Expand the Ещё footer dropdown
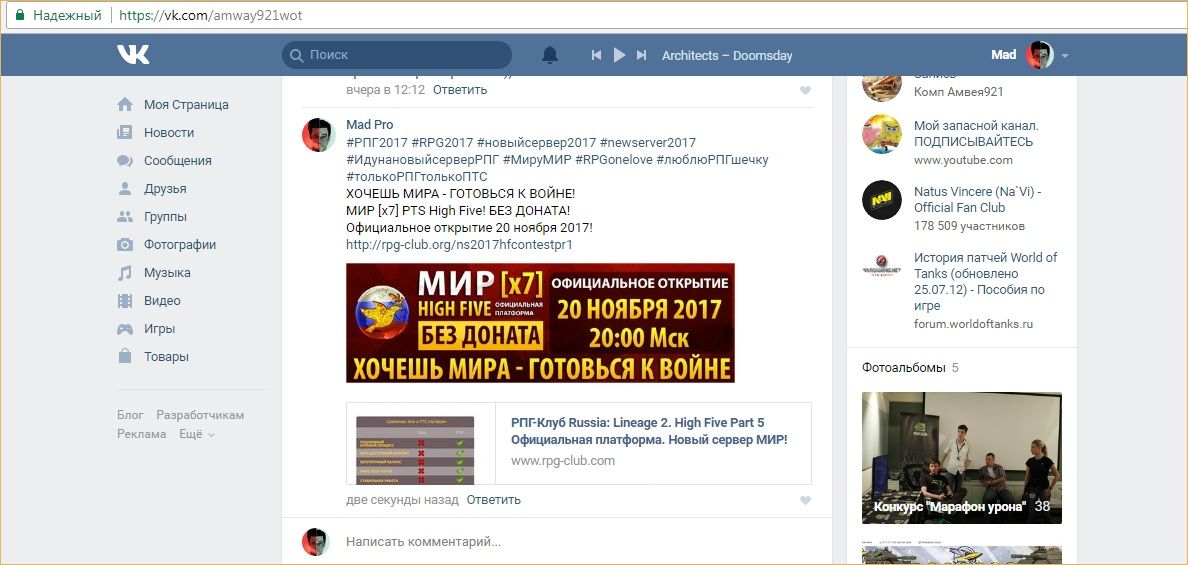 pyautogui.click(x=197, y=434)
